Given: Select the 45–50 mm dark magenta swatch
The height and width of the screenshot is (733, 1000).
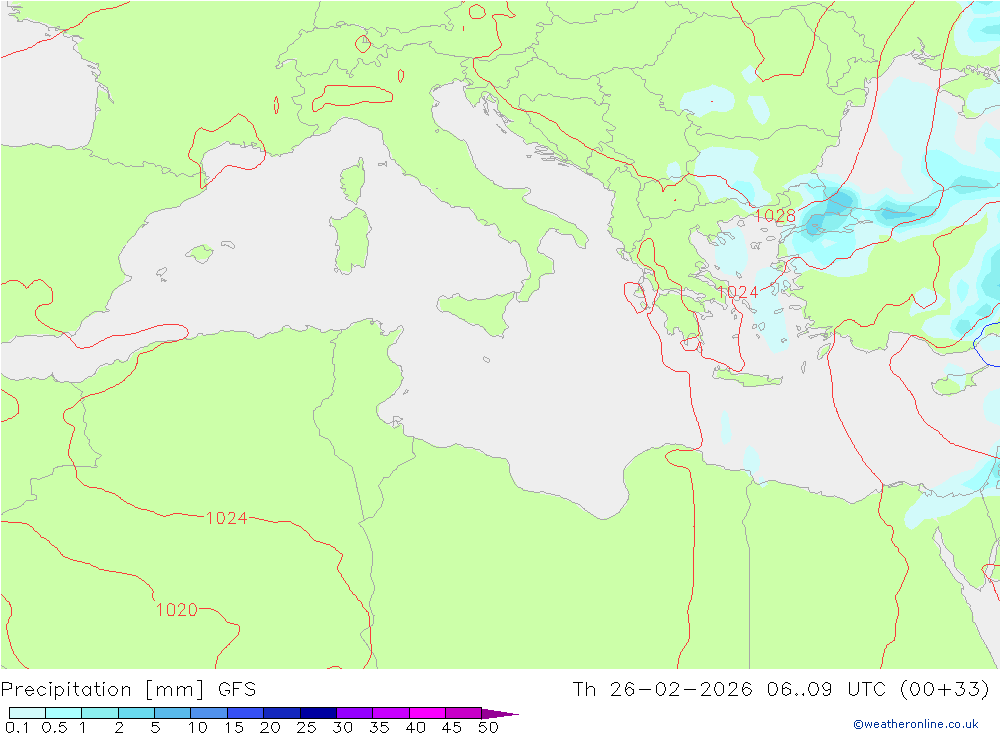Looking at the screenshot, I should tap(464, 713).
